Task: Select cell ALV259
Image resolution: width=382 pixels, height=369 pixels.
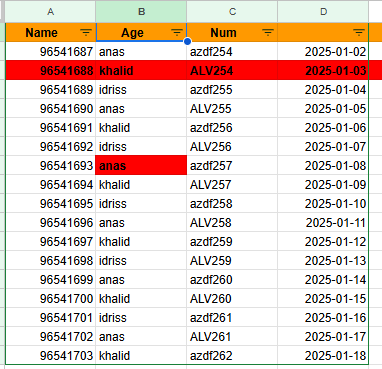Action: [232, 261]
